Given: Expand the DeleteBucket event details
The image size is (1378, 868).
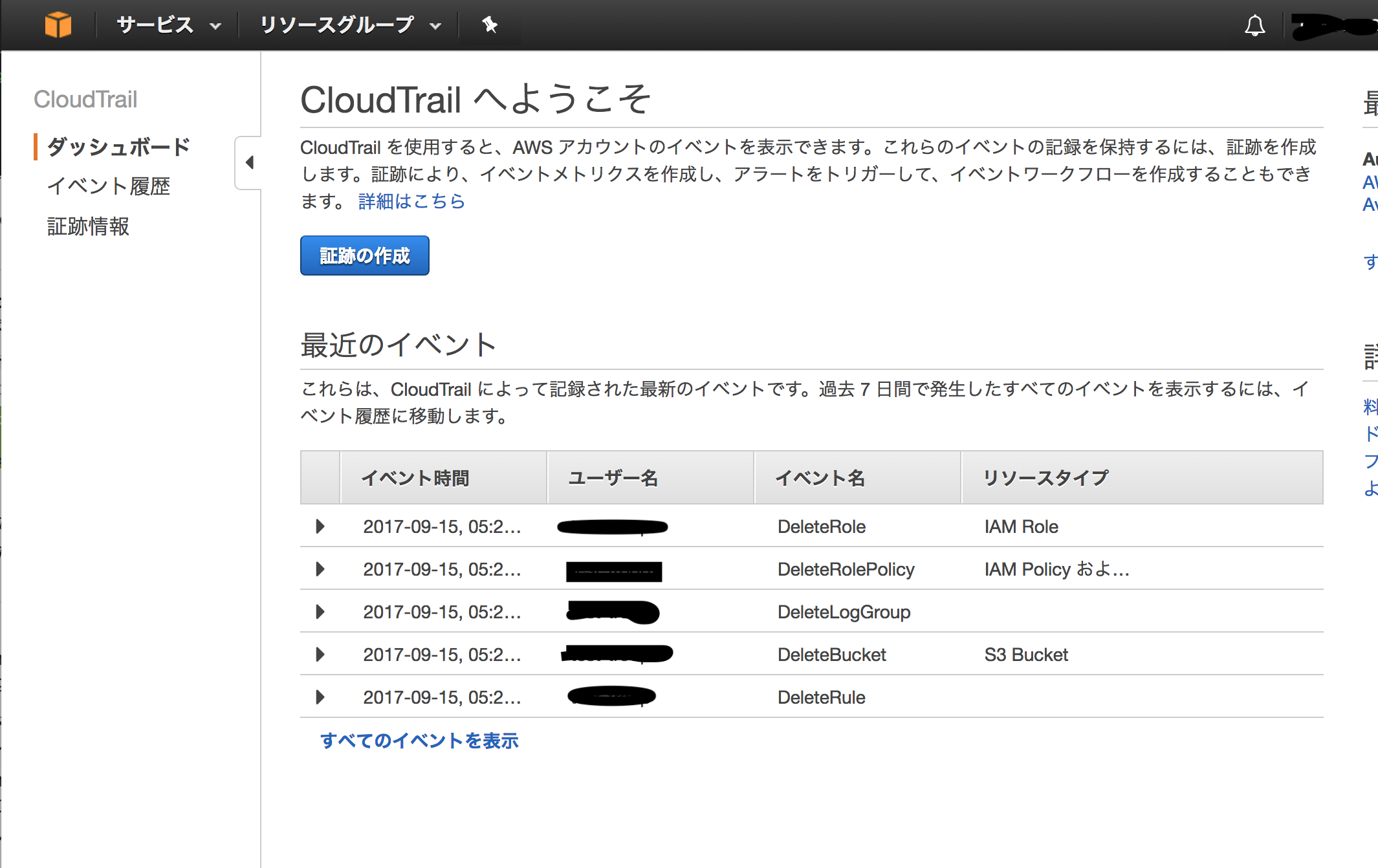Looking at the screenshot, I should (320, 654).
